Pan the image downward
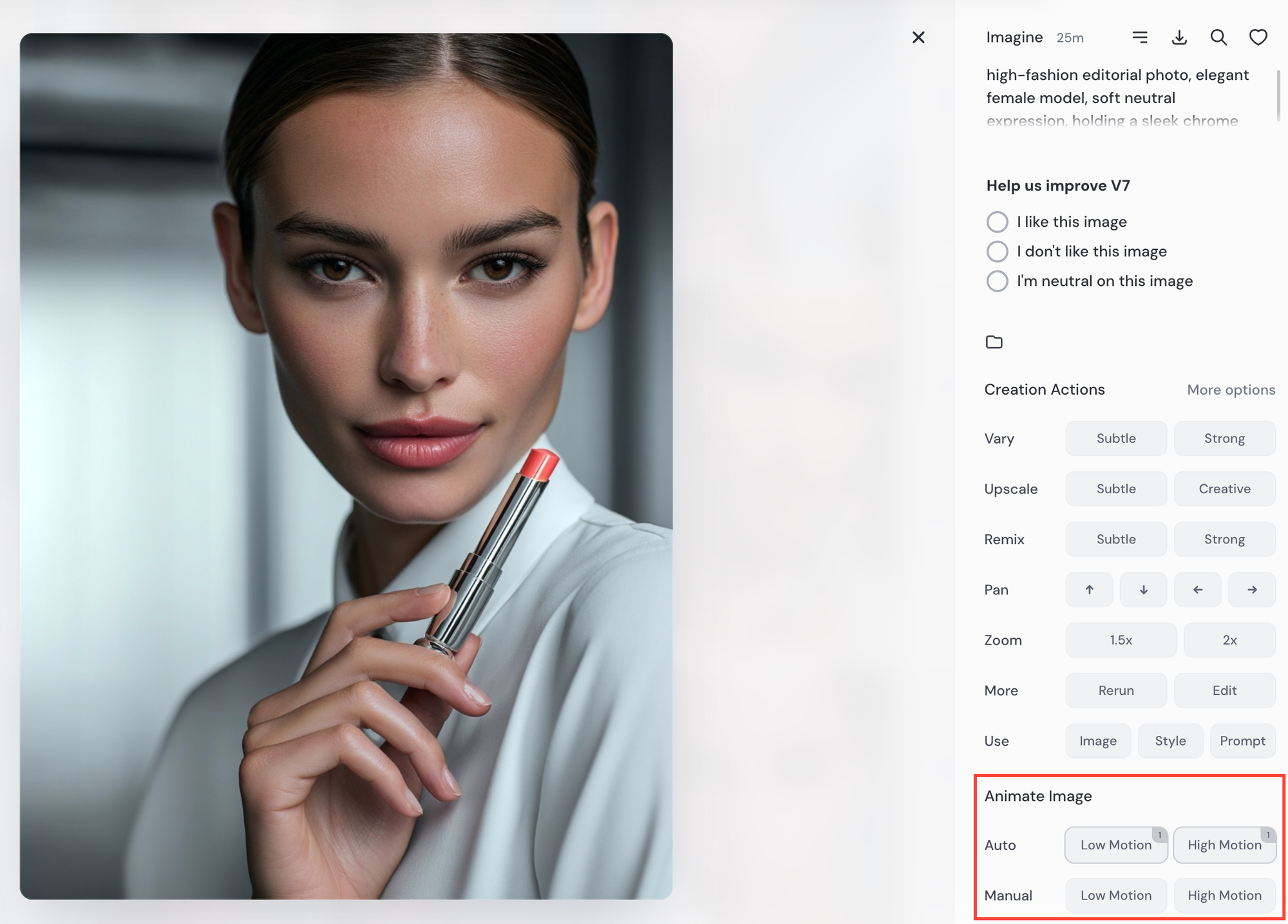Screen dimensions: 1288x924 pyautogui.click(x=1144, y=590)
